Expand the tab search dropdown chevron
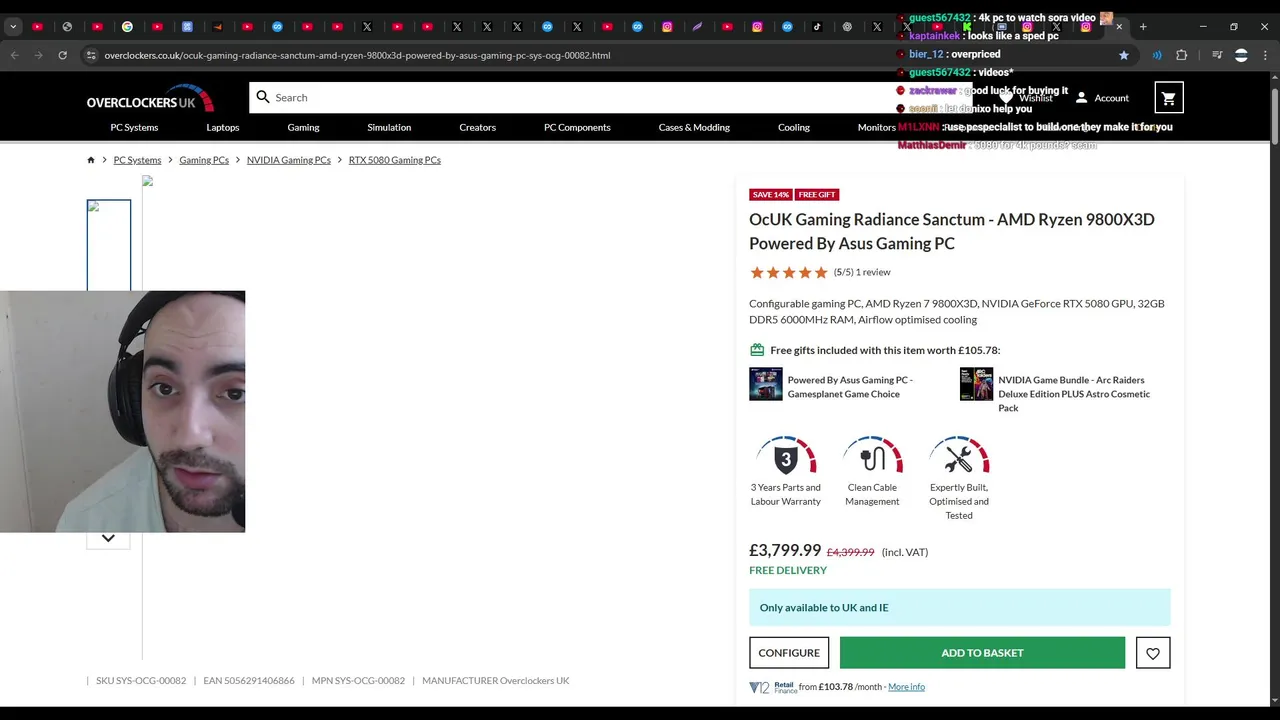The height and width of the screenshot is (720, 1280). 13,27
